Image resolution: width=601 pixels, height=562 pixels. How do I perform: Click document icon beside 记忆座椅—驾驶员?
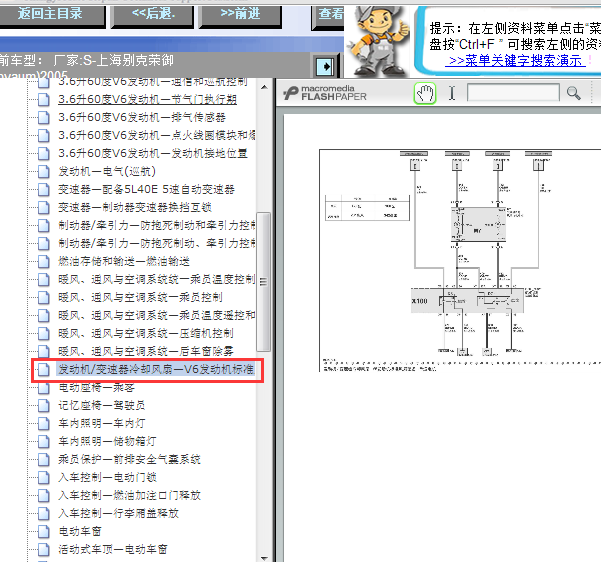pyautogui.click(x=44, y=406)
